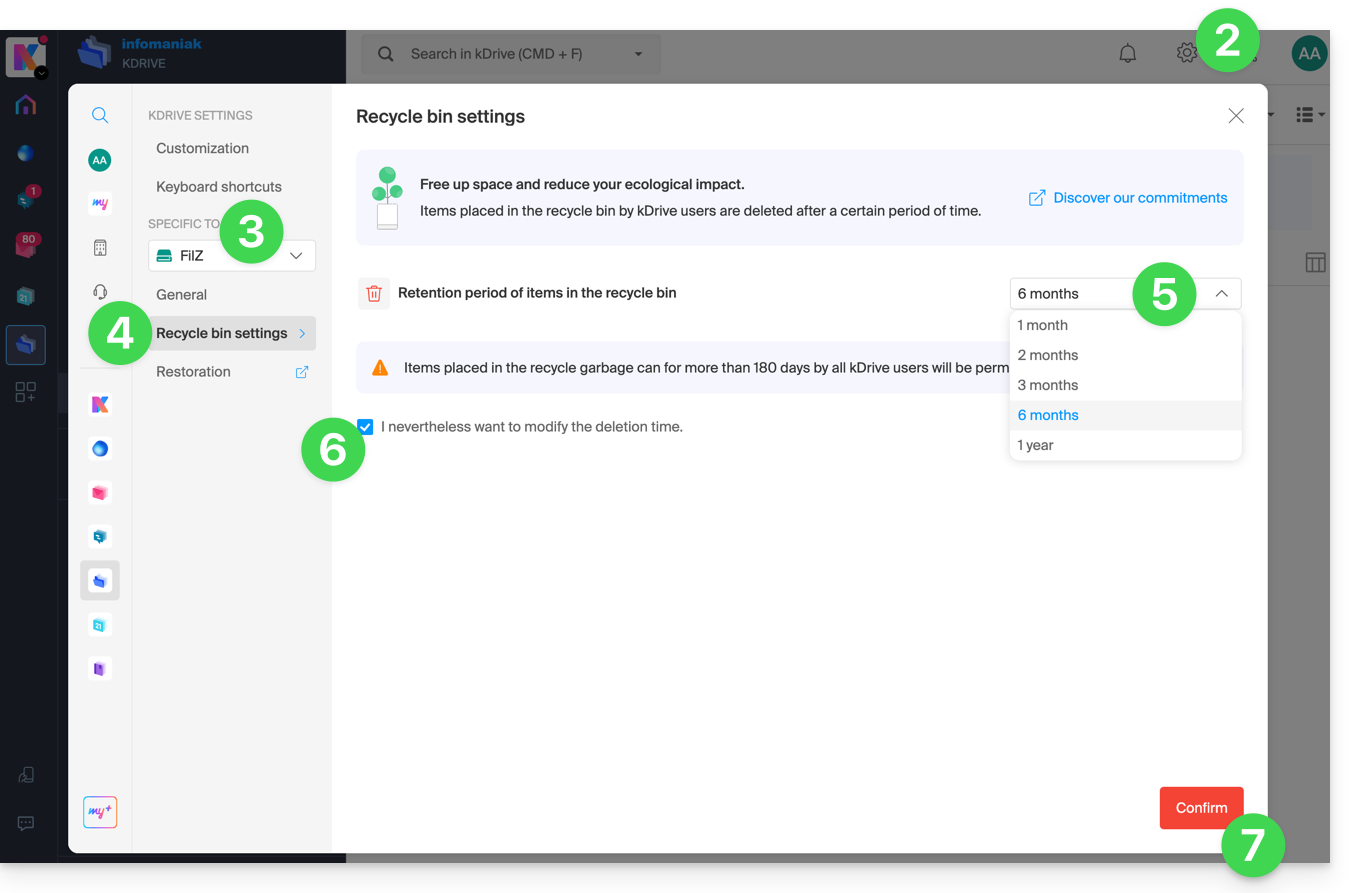Follow the Discover our commitments link
Screen dimensions: 1360x893
[x=1139, y=198]
